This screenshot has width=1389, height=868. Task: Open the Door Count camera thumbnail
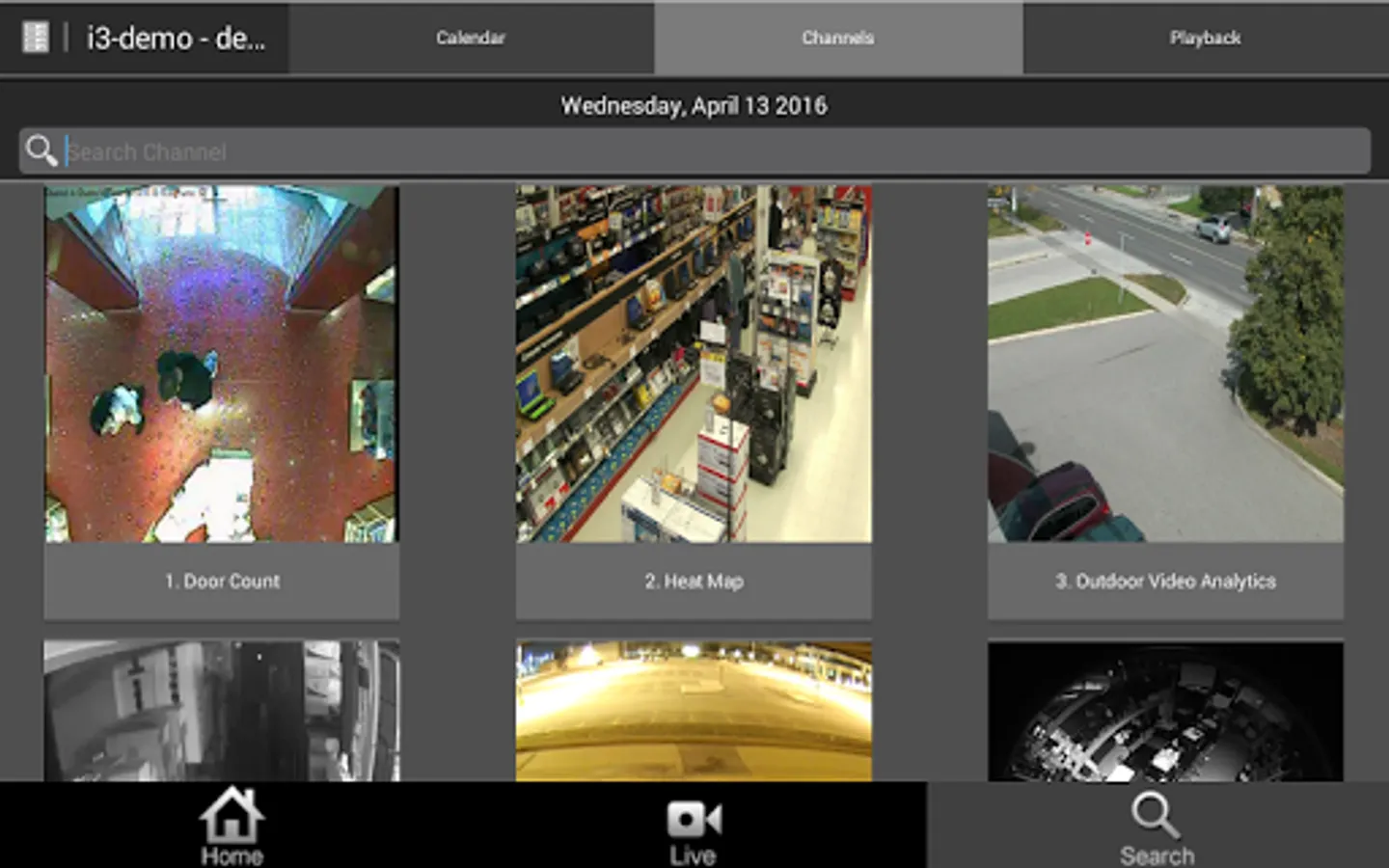(221, 364)
